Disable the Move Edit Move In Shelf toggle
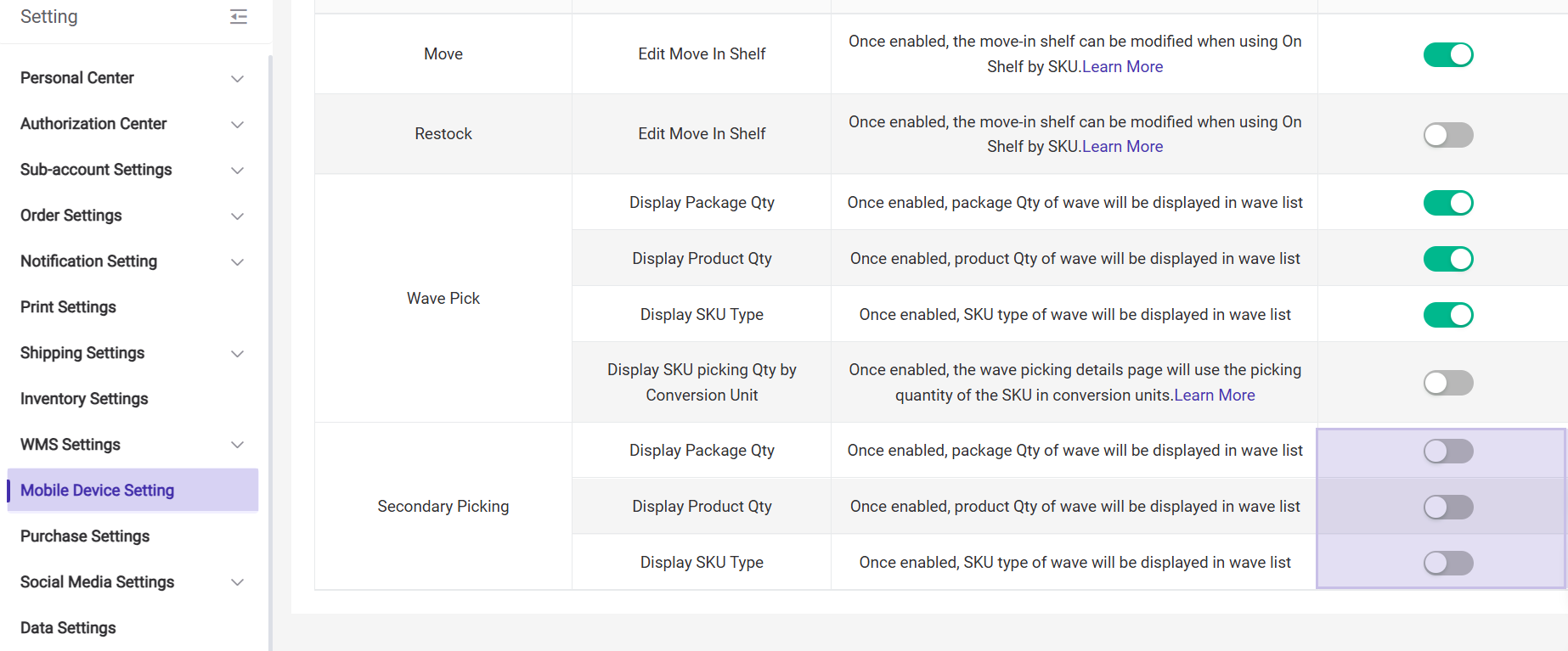The height and width of the screenshot is (651, 1568). 1448,54
